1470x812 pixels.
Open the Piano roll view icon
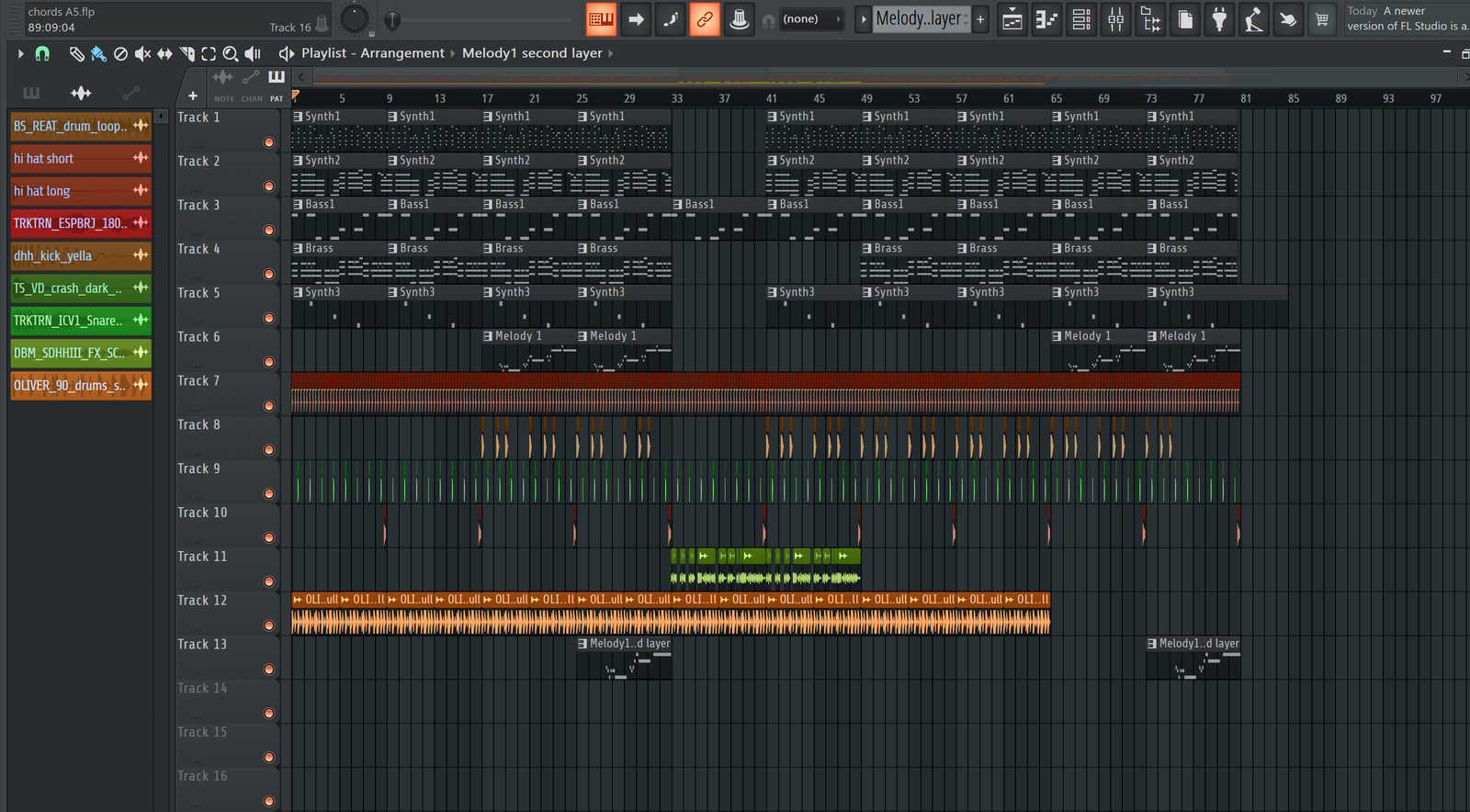tap(1046, 18)
